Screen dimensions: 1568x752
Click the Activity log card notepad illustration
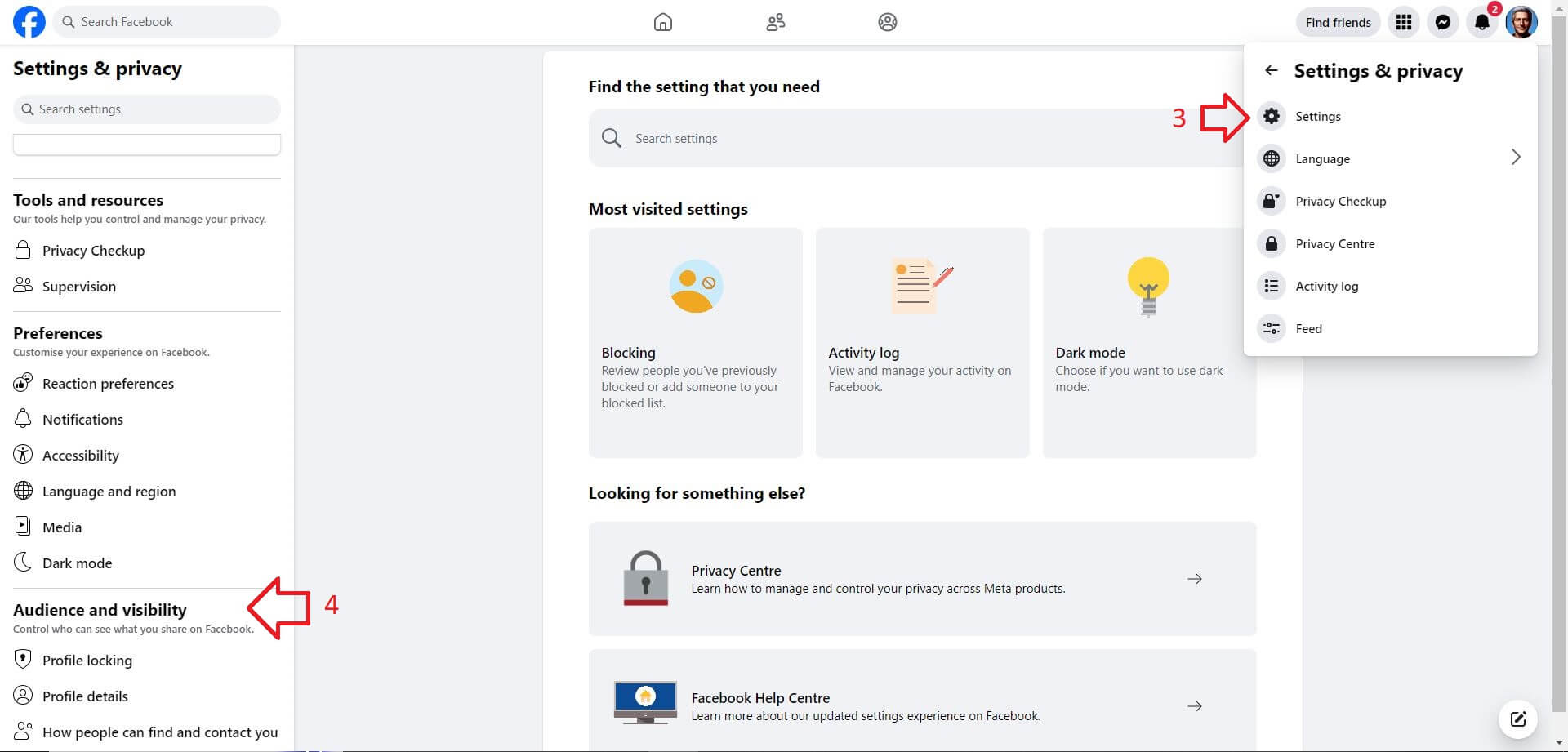(922, 286)
